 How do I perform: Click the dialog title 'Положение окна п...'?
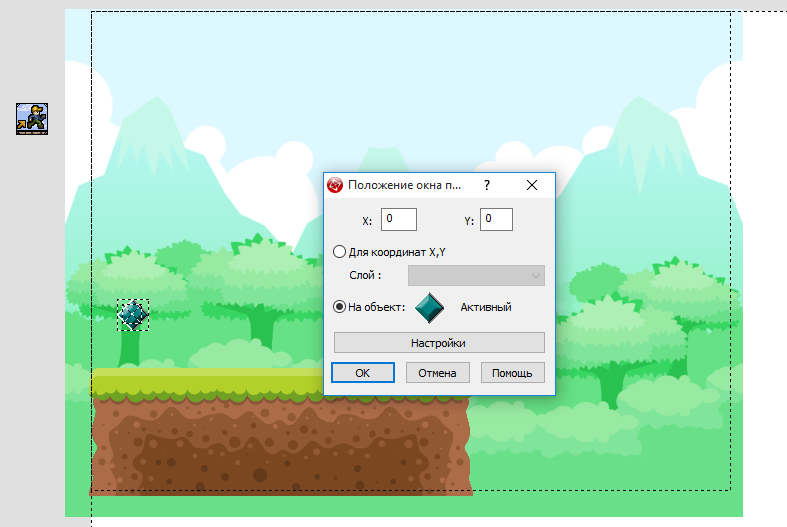(404, 185)
